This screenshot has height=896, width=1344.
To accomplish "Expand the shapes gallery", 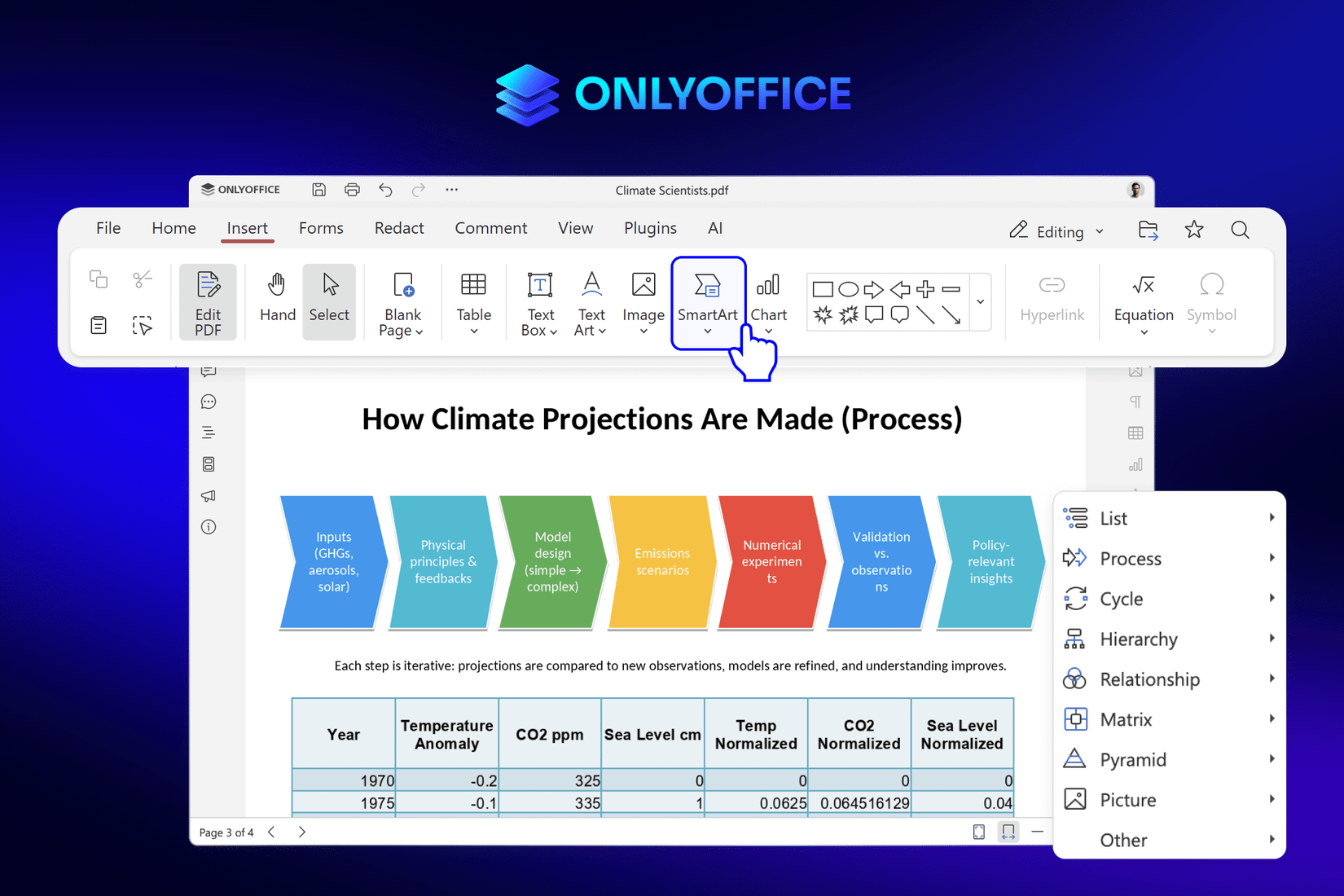I will pyautogui.click(x=981, y=302).
